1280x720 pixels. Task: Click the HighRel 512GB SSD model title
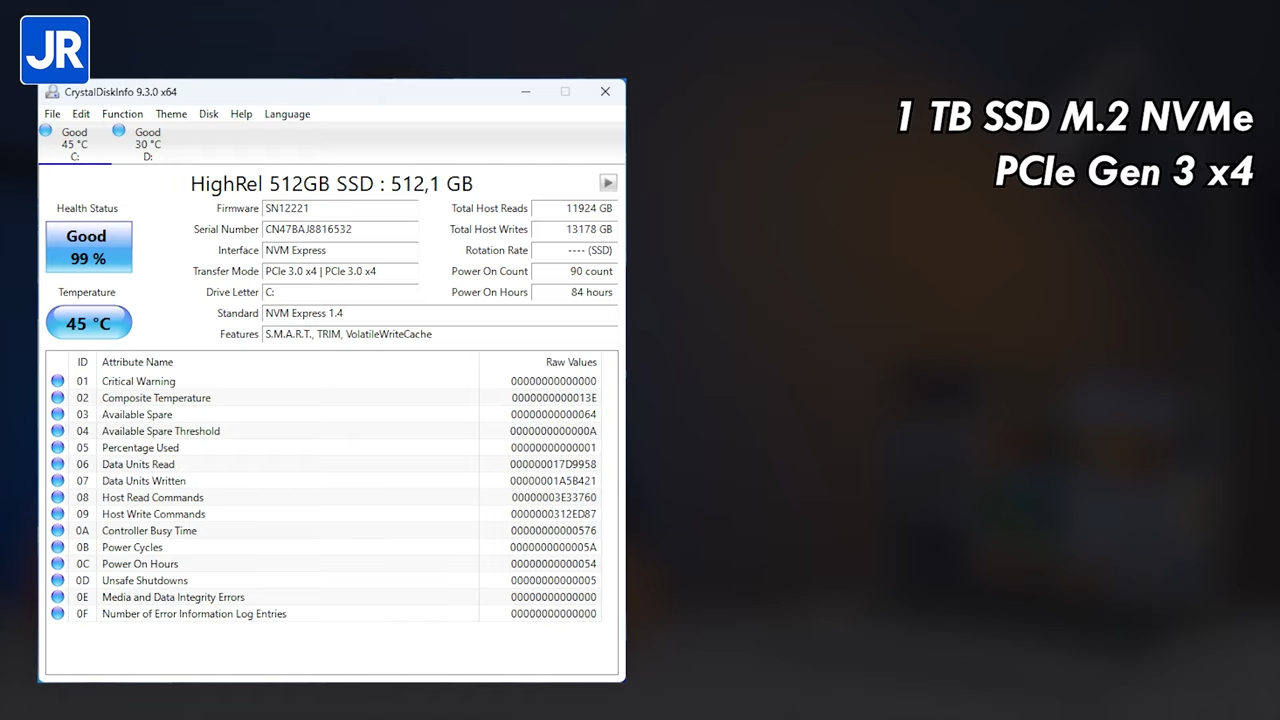[331, 183]
